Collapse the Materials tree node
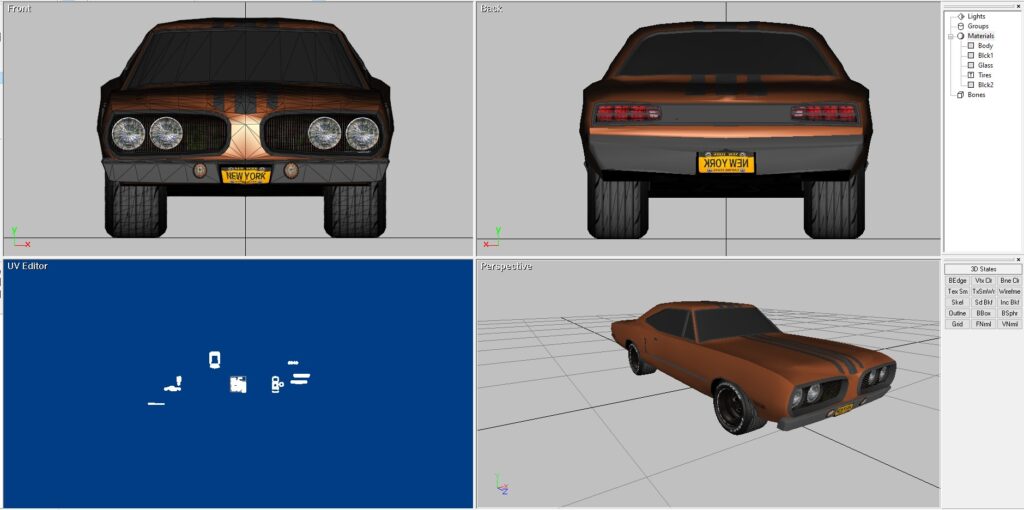Screen dimensions: 1024x510 952,36
